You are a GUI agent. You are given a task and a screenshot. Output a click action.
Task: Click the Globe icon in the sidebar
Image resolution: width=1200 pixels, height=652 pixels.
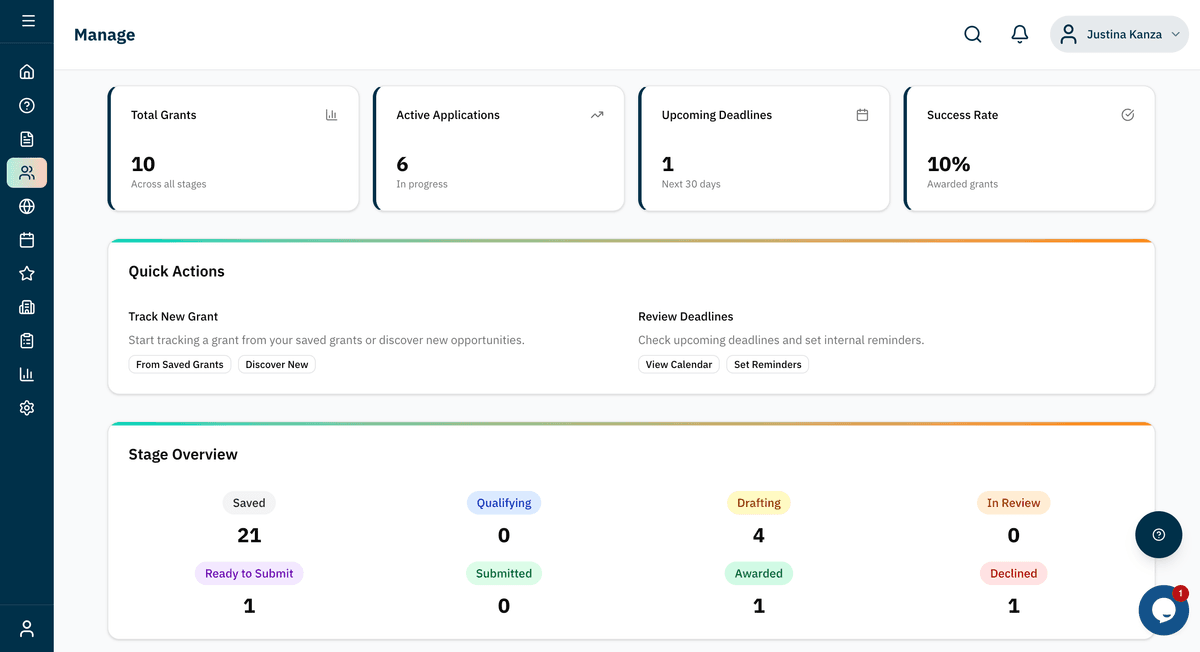click(x=27, y=206)
